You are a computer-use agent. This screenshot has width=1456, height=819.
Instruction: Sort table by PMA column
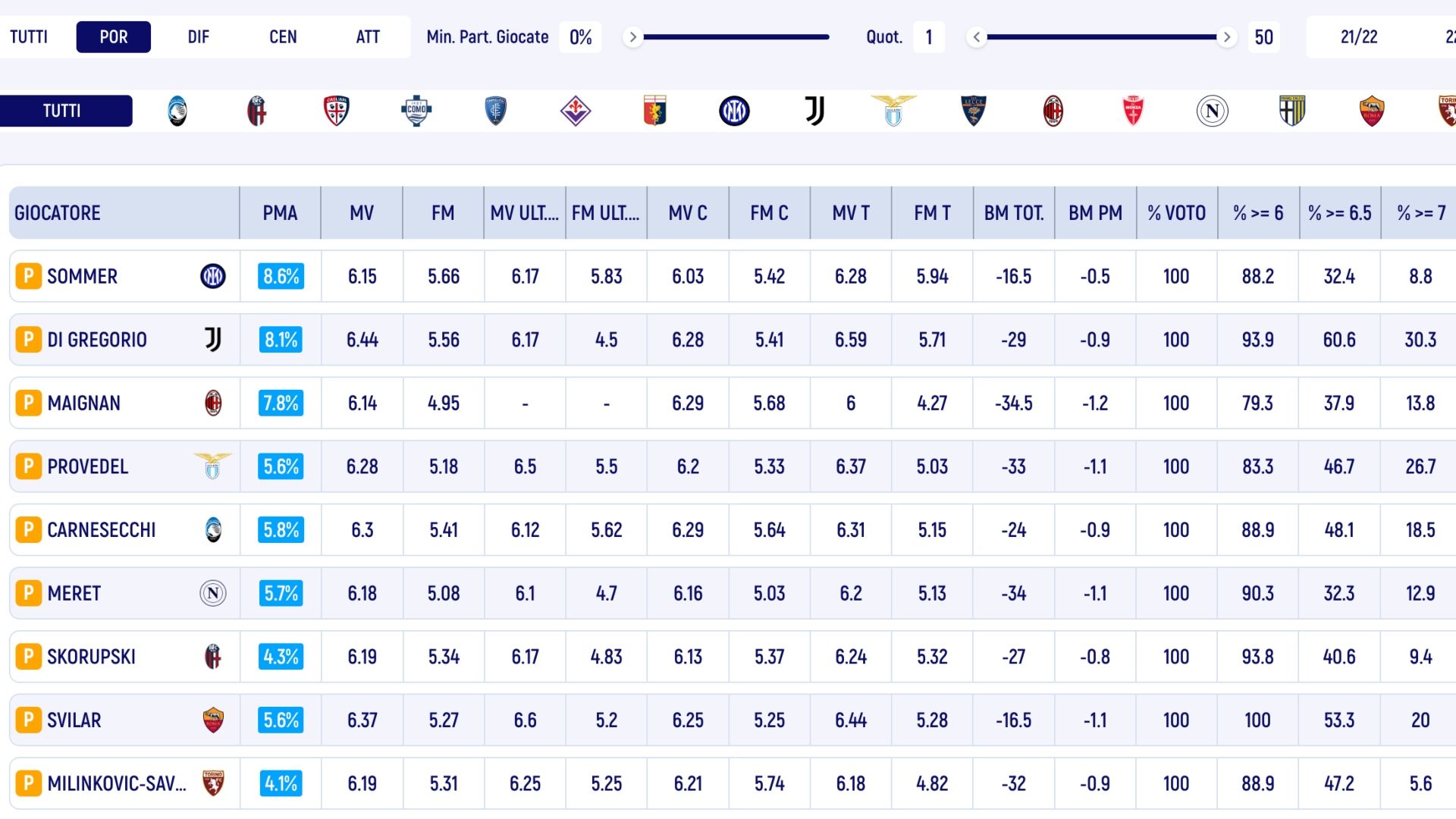pyautogui.click(x=280, y=213)
